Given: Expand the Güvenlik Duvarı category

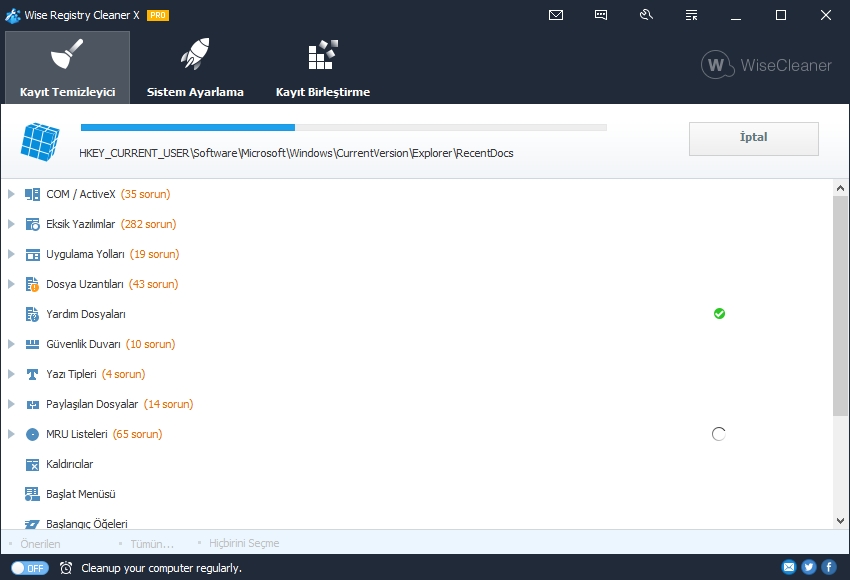Looking at the screenshot, I should point(11,344).
